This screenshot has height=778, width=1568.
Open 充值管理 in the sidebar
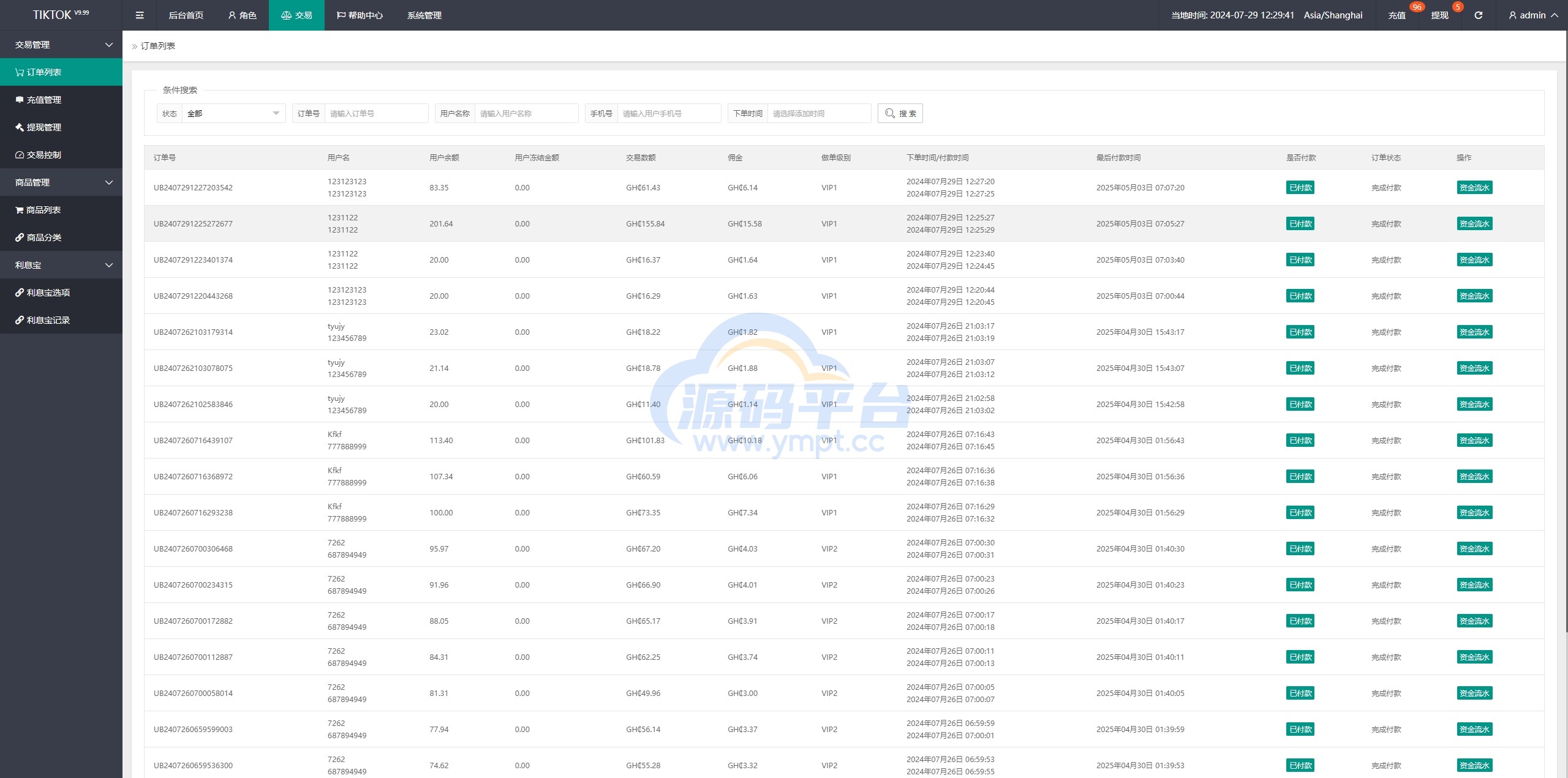tap(61, 100)
